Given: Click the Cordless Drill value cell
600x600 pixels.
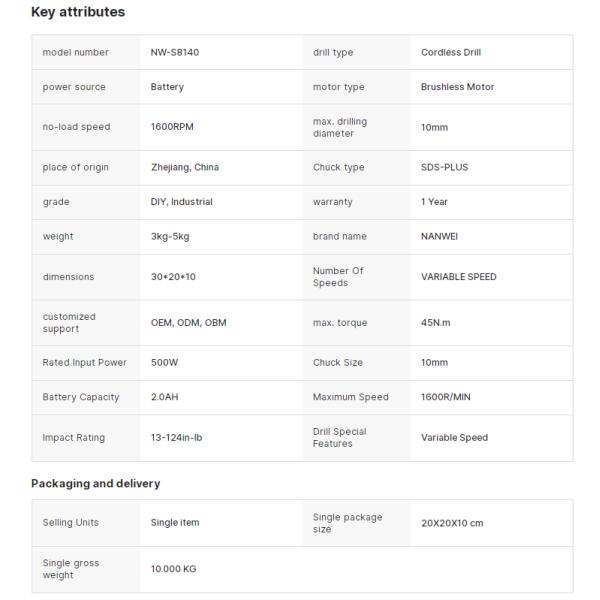Looking at the screenshot, I should (451, 52).
